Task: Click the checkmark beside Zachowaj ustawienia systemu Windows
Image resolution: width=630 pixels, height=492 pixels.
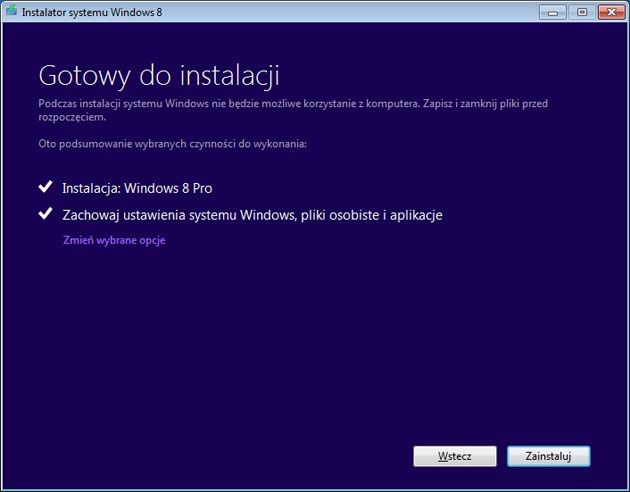Action: [45, 213]
